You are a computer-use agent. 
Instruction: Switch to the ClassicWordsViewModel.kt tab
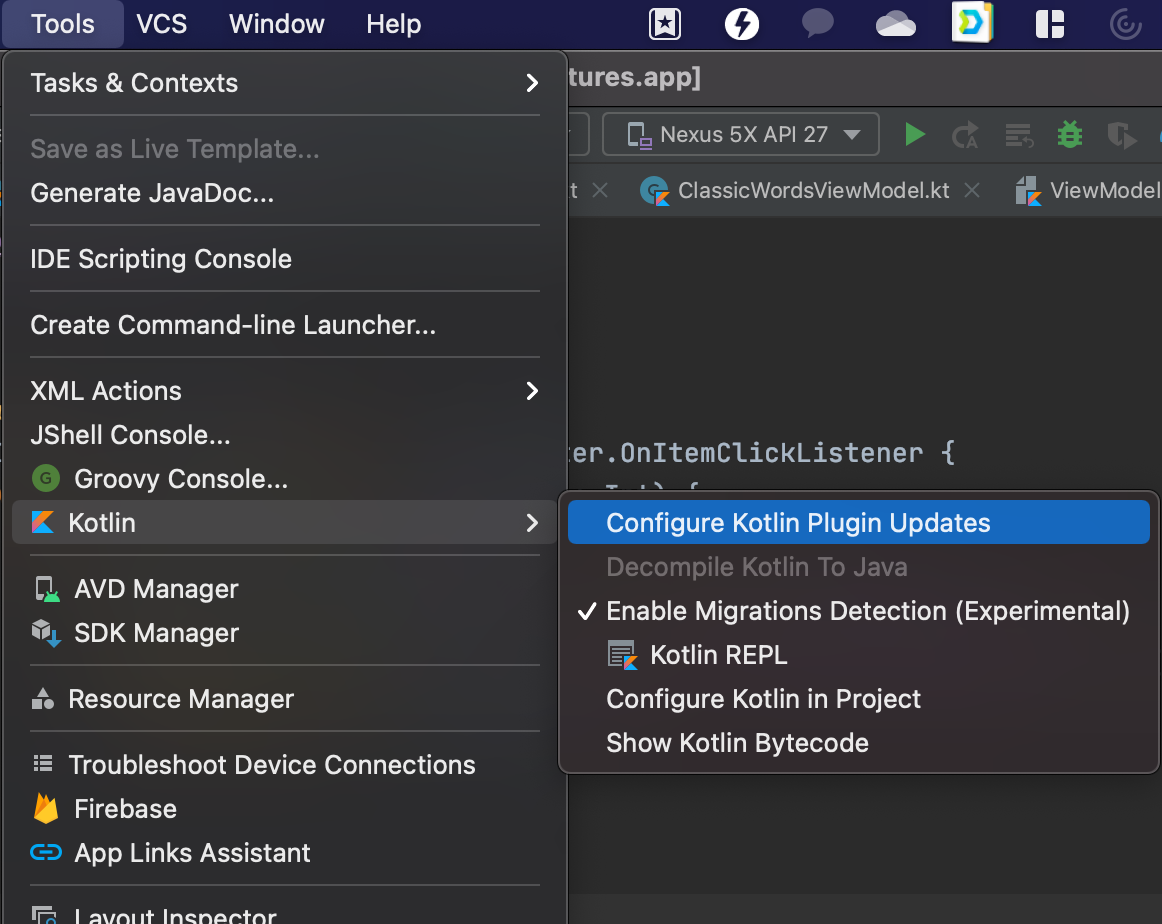812,190
